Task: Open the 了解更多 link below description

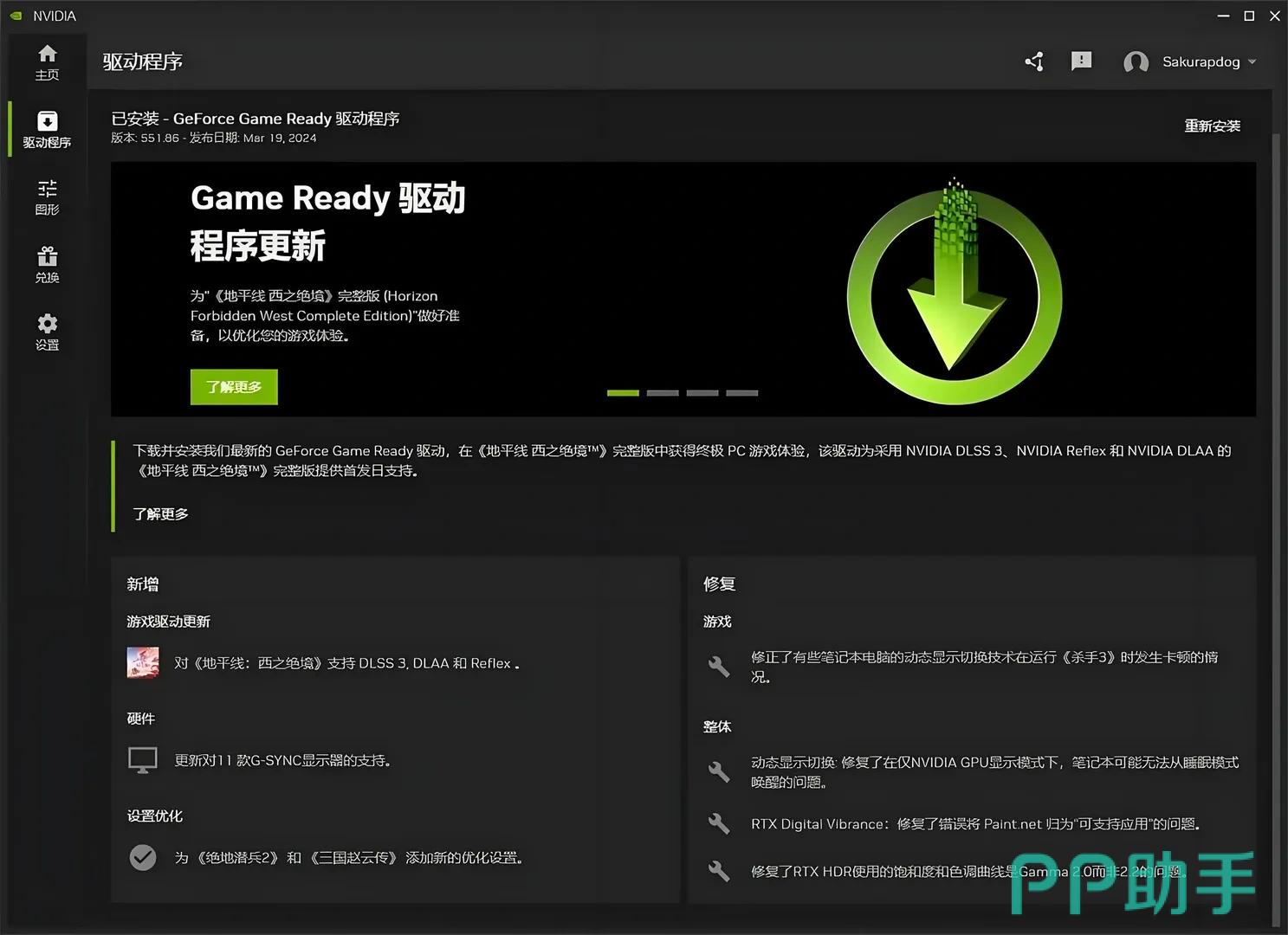Action: tap(160, 514)
